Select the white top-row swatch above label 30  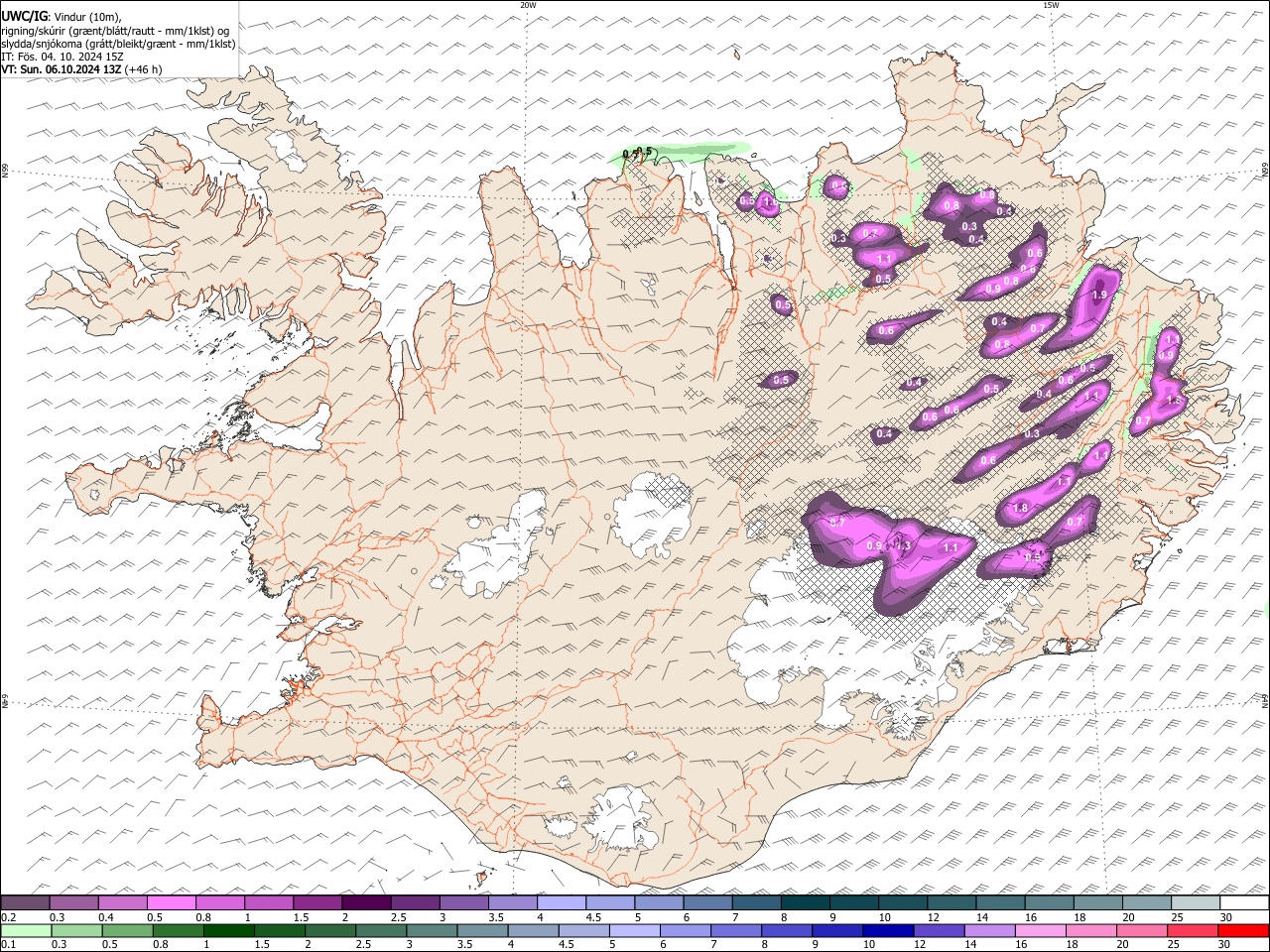(1244, 903)
